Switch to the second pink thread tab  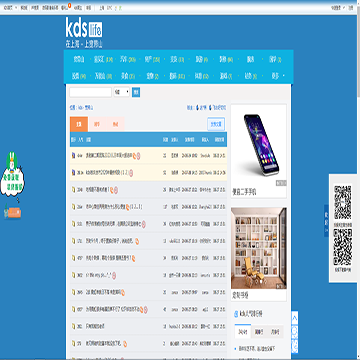97,124
